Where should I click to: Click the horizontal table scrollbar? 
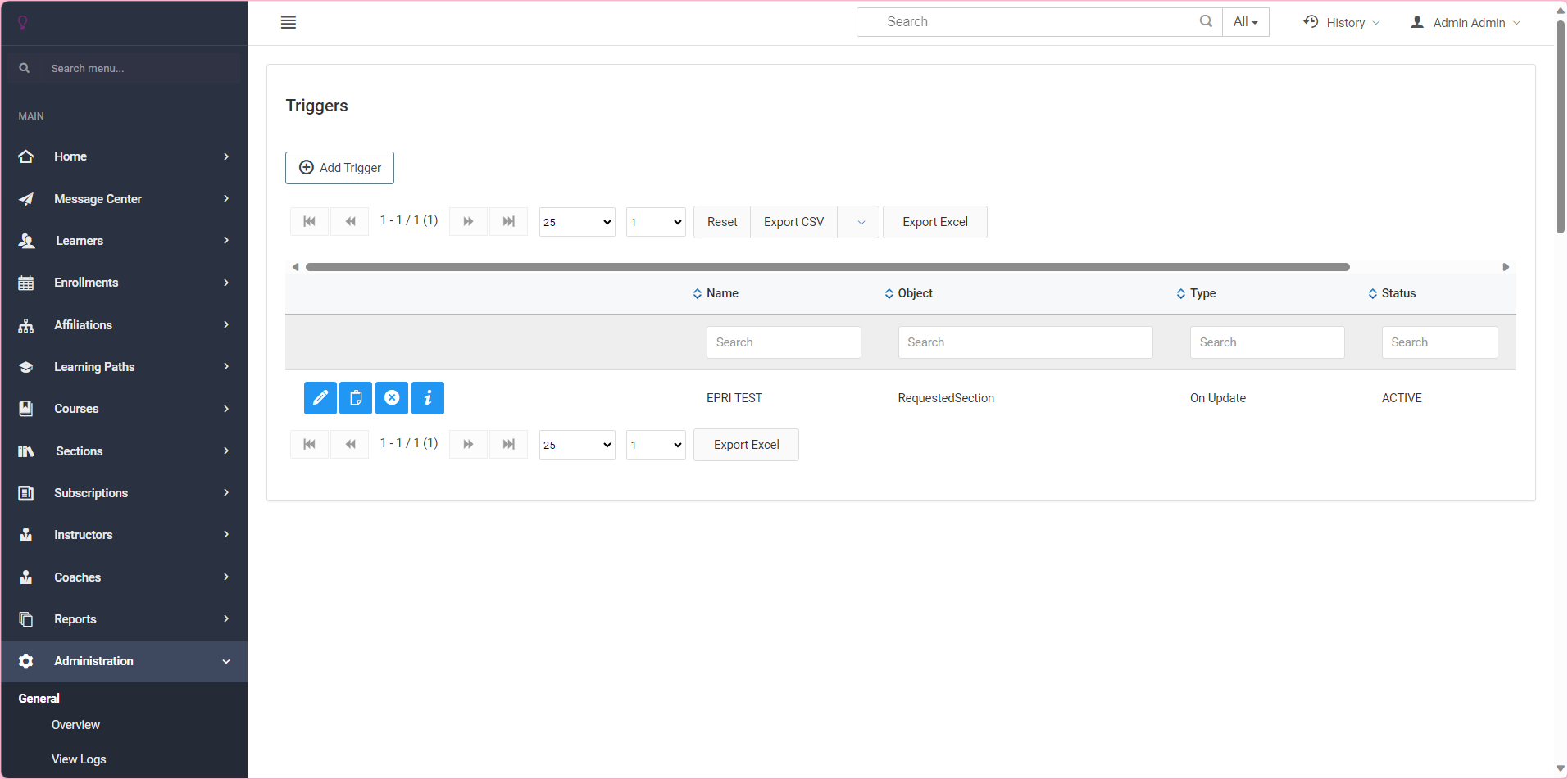(x=827, y=267)
